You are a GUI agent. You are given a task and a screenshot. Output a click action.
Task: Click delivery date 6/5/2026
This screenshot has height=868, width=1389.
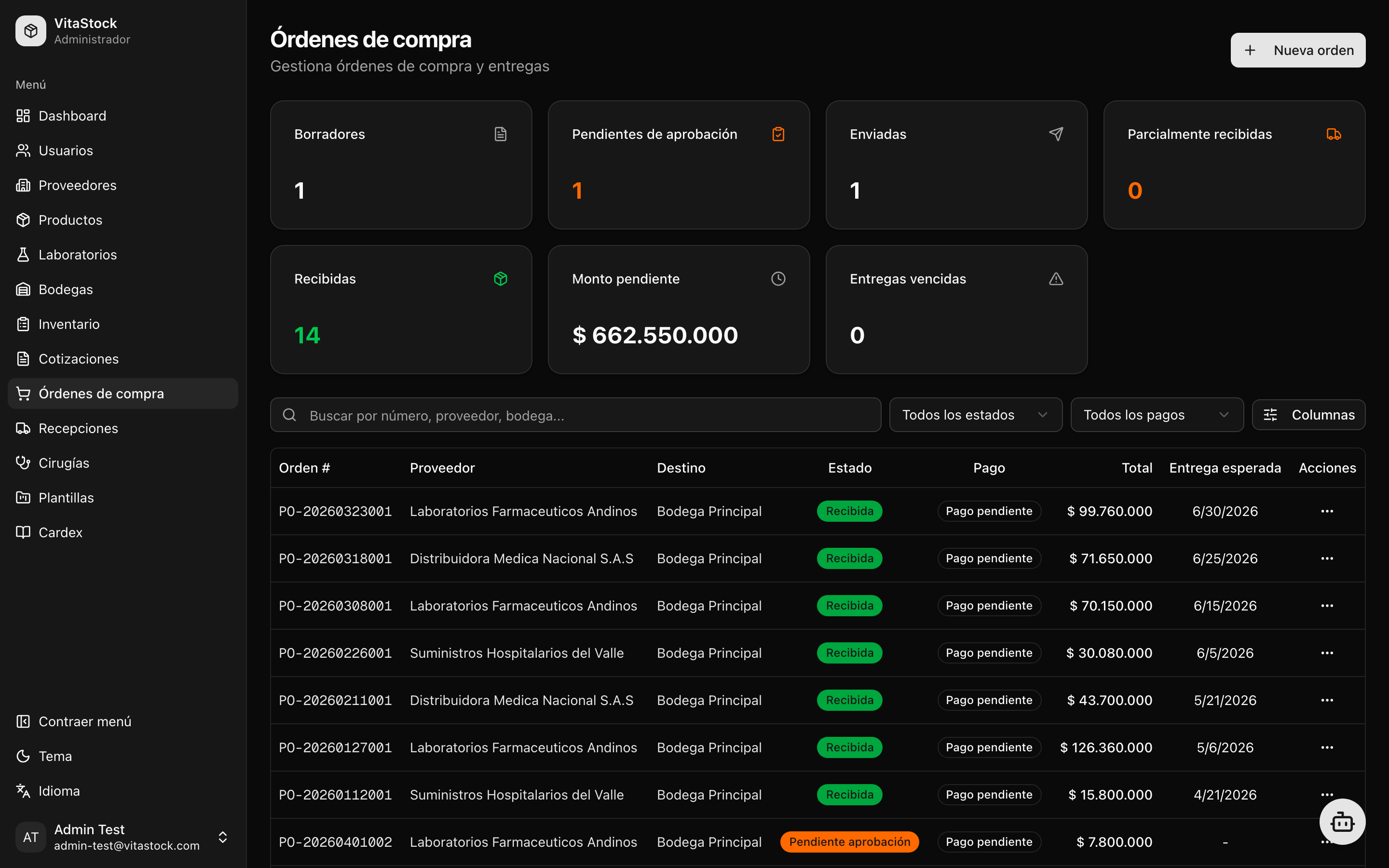[1225, 653]
